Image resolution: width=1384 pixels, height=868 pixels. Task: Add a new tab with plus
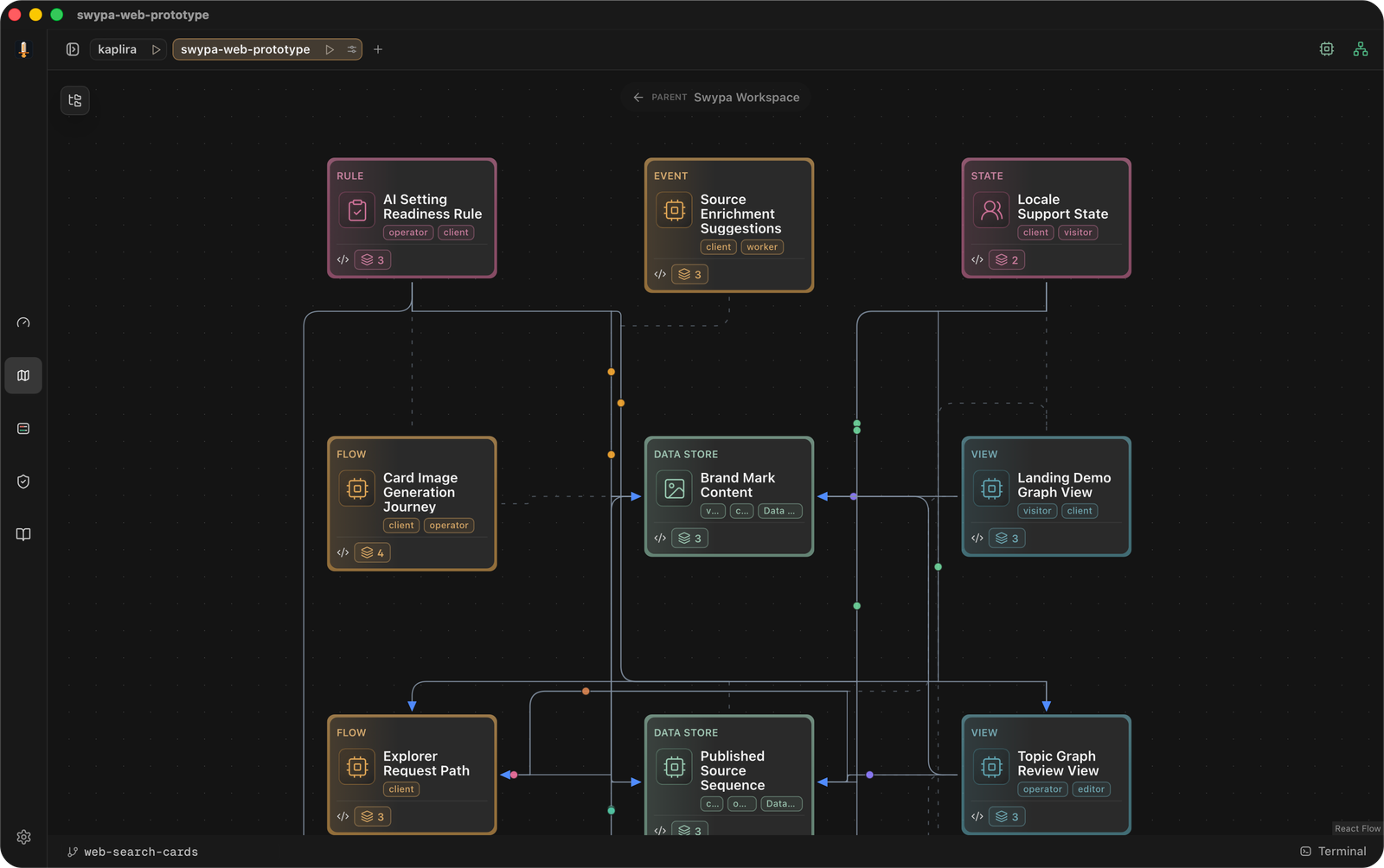378,49
